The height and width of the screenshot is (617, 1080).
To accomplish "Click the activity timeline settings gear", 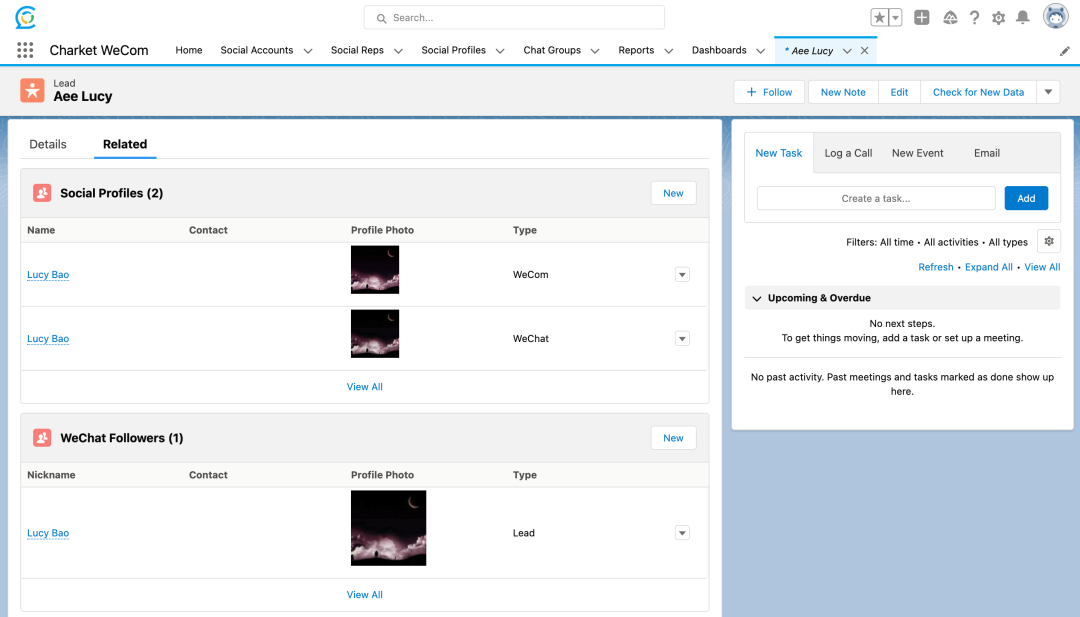I will 1048,241.
